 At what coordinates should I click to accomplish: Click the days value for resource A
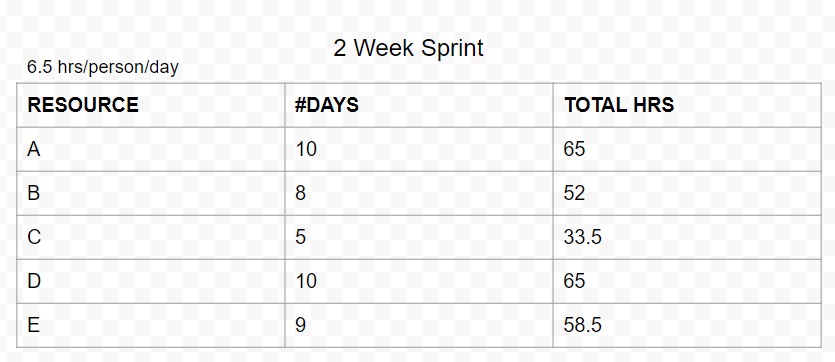[306, 149]
